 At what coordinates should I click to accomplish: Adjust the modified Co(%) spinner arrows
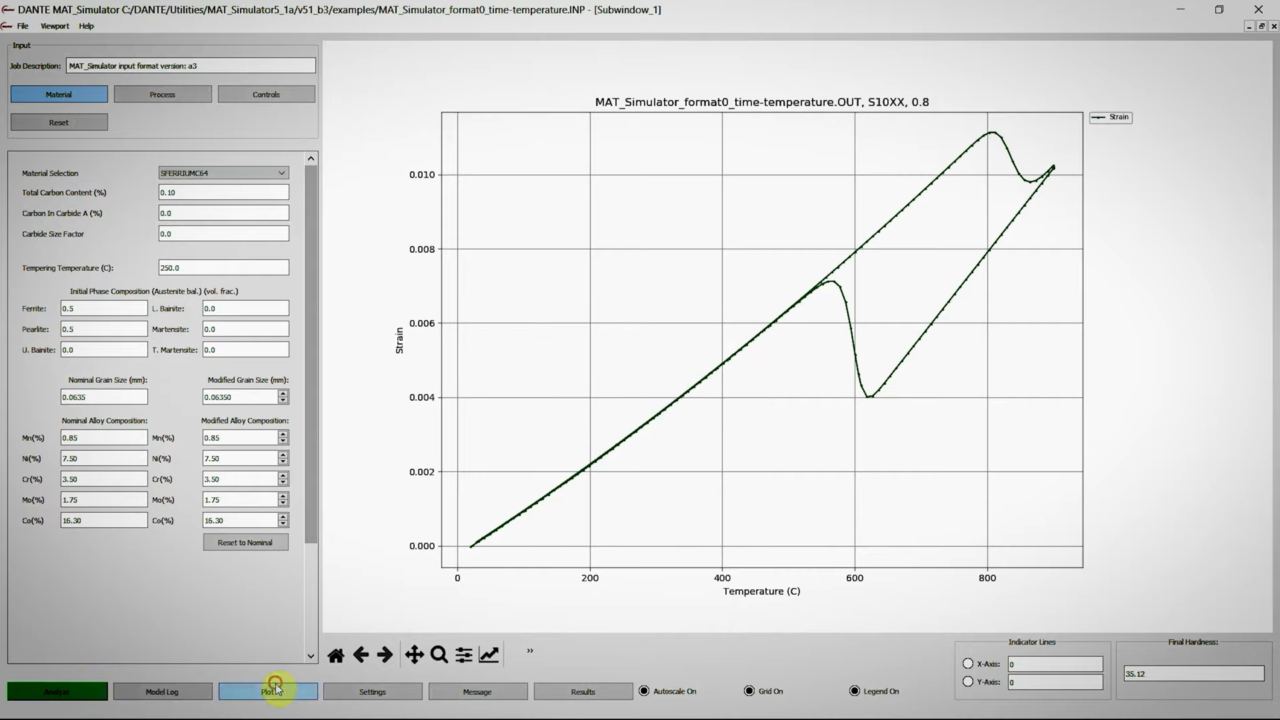tap(283, 521)
